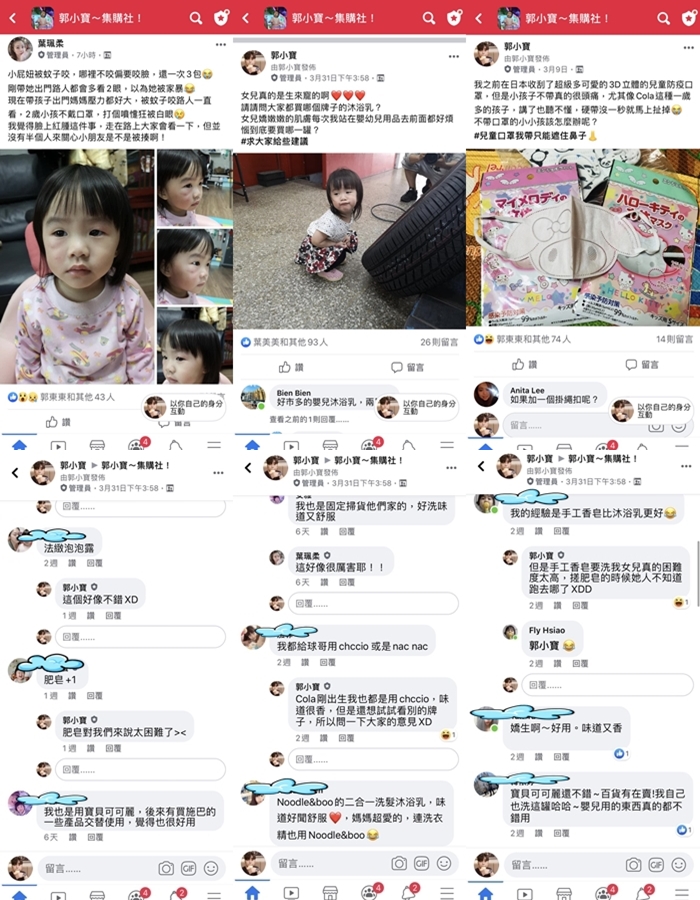View 查看之前的1則回覆 earlier replies
Image resolution: width=700 pixels, height=900 pixels.
click(x=309, y=420)
